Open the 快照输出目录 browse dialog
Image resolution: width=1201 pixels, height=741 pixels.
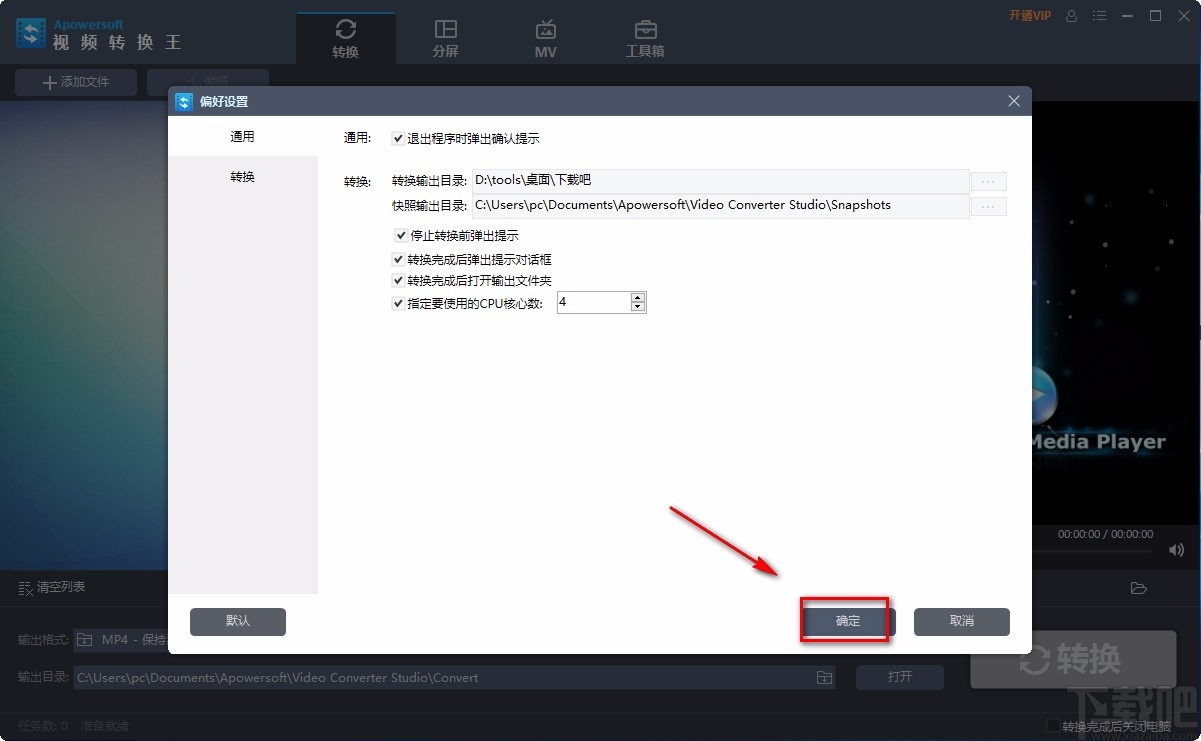[988, 206]
